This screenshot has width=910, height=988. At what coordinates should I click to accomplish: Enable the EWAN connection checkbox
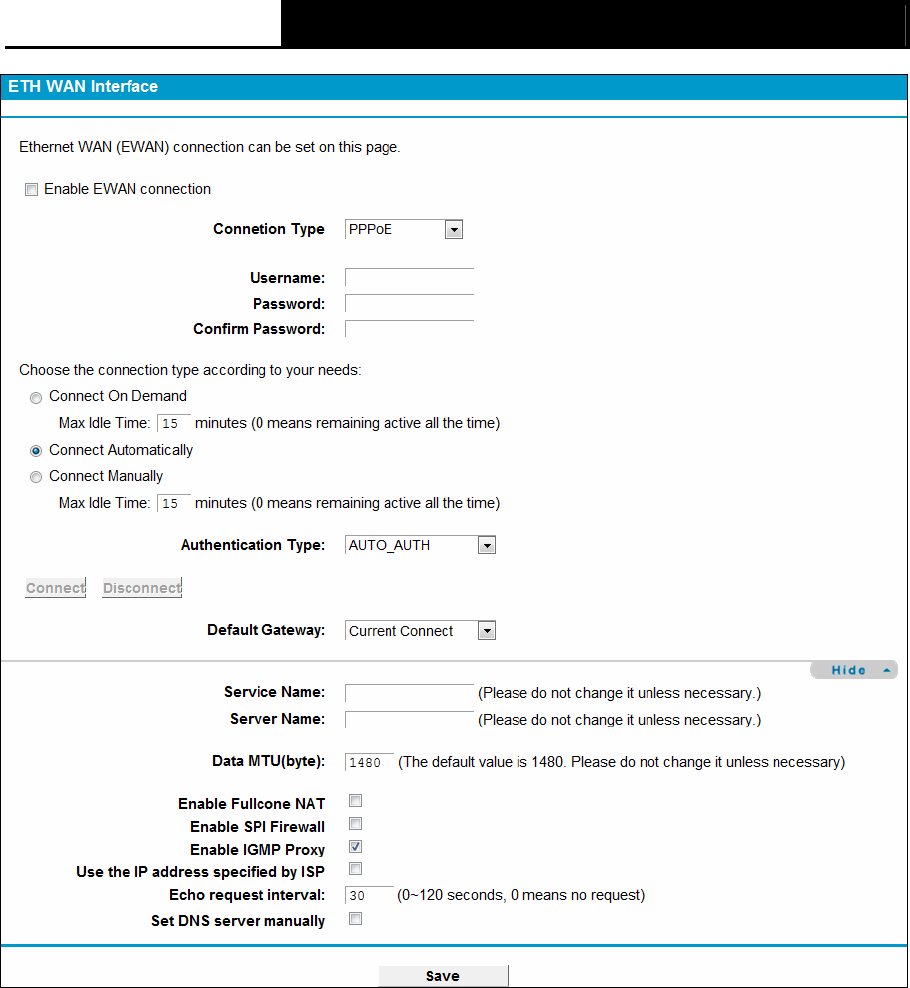point(31,190)
